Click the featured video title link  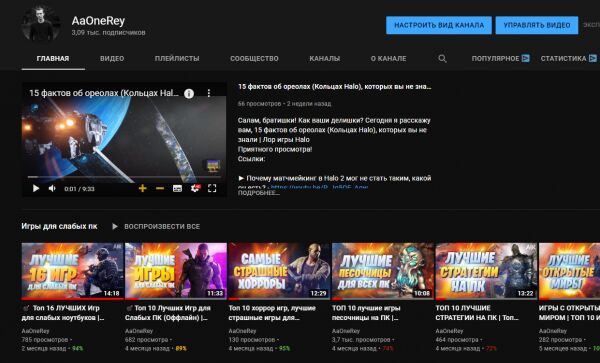click(334, 87)
